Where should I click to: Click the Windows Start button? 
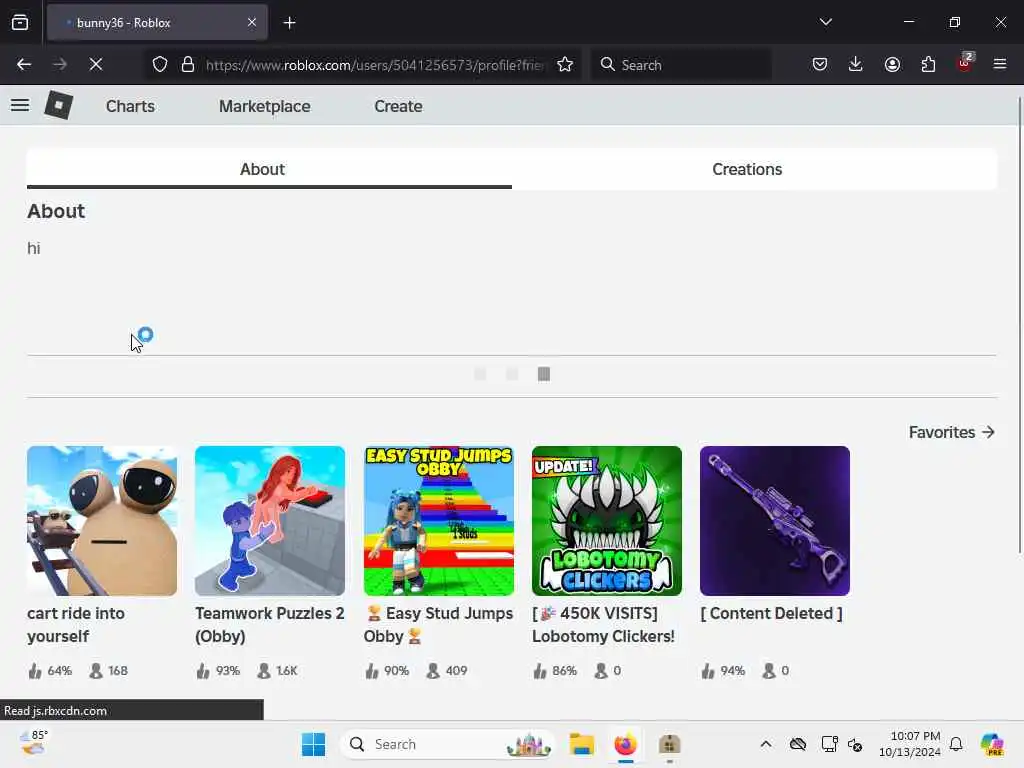click(313, 744)
